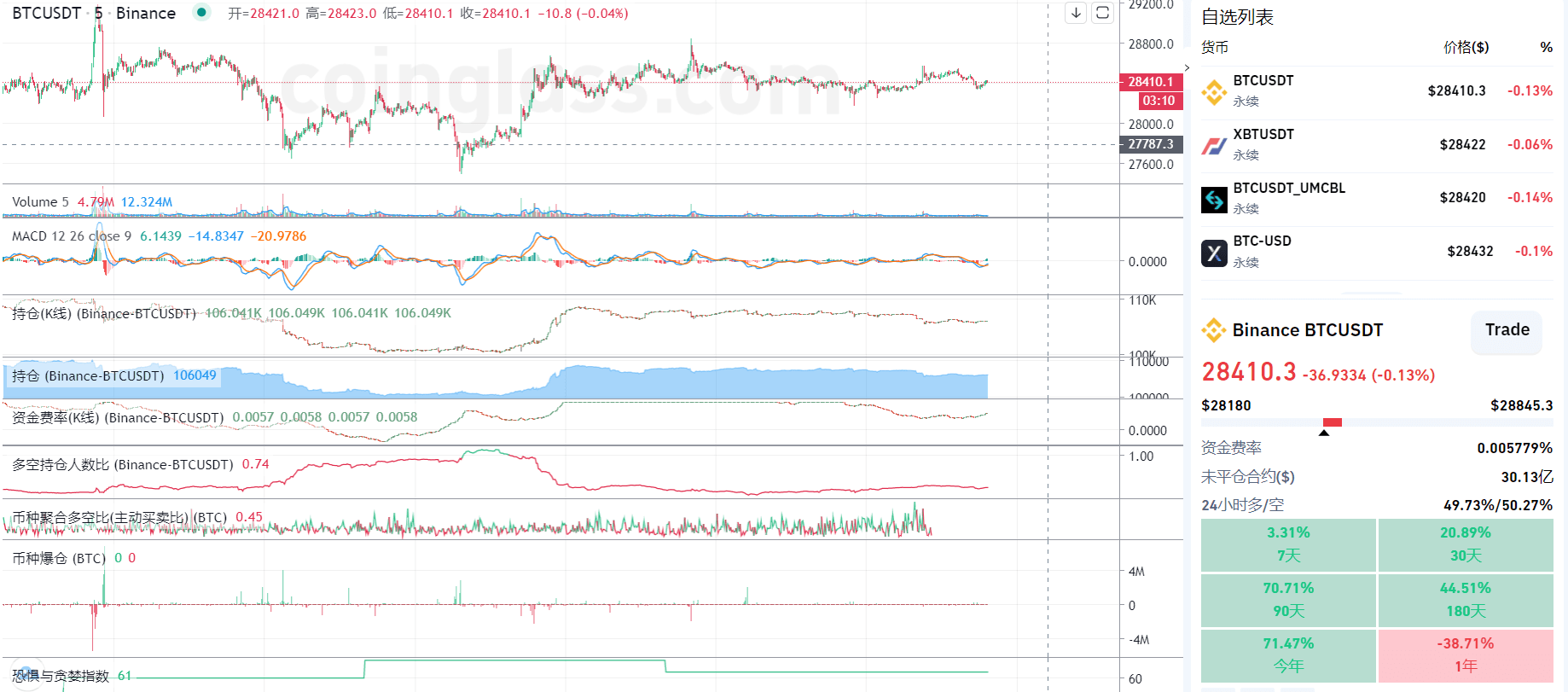This screenshot has width=1568, height=692.
Task: Select the 持仓(K线) Binance-BTCUSDT indicator legend
Action: pos(104,313)
